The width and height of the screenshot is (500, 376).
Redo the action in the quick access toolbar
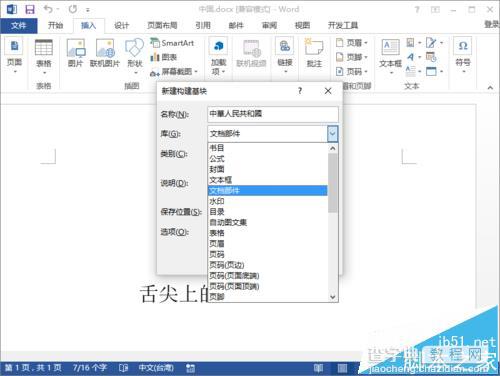coord(73,9)
